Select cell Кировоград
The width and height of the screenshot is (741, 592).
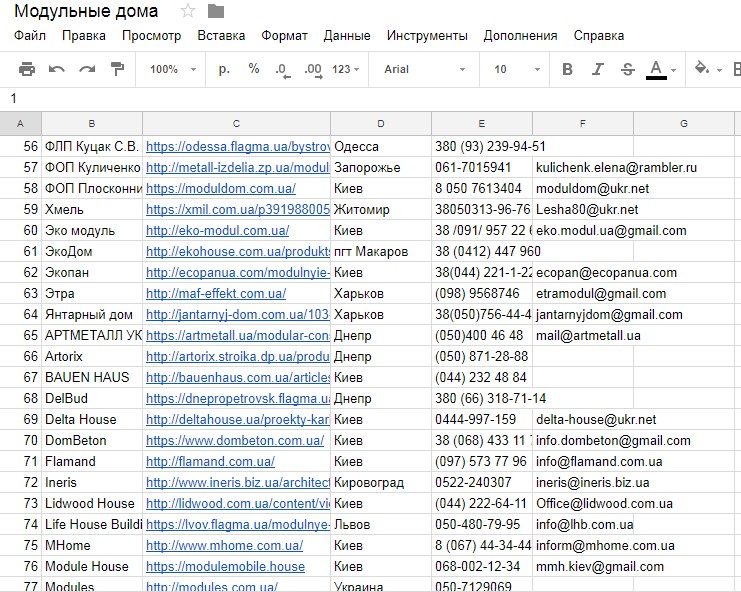pos(381,482)
